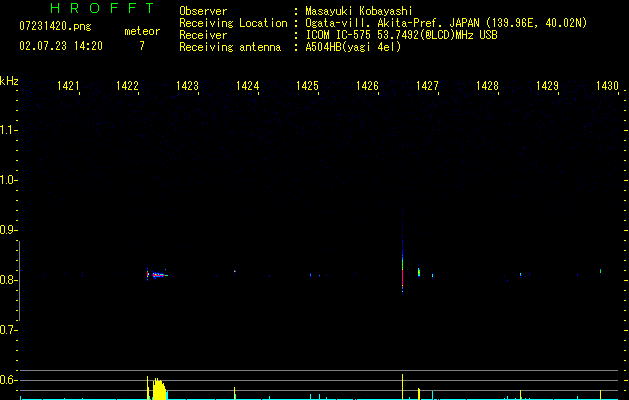
Task: Click the 1427 time axis label
Action: click(427, 86)
